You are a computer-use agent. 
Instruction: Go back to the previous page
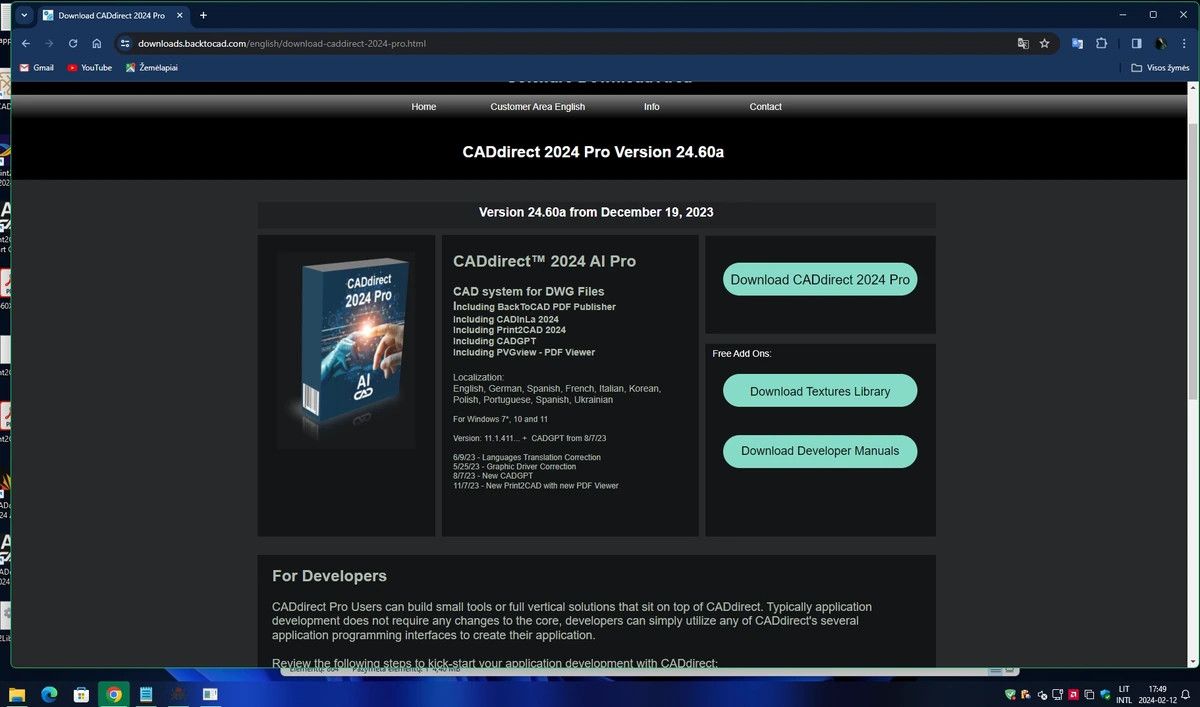pos(26,44)
